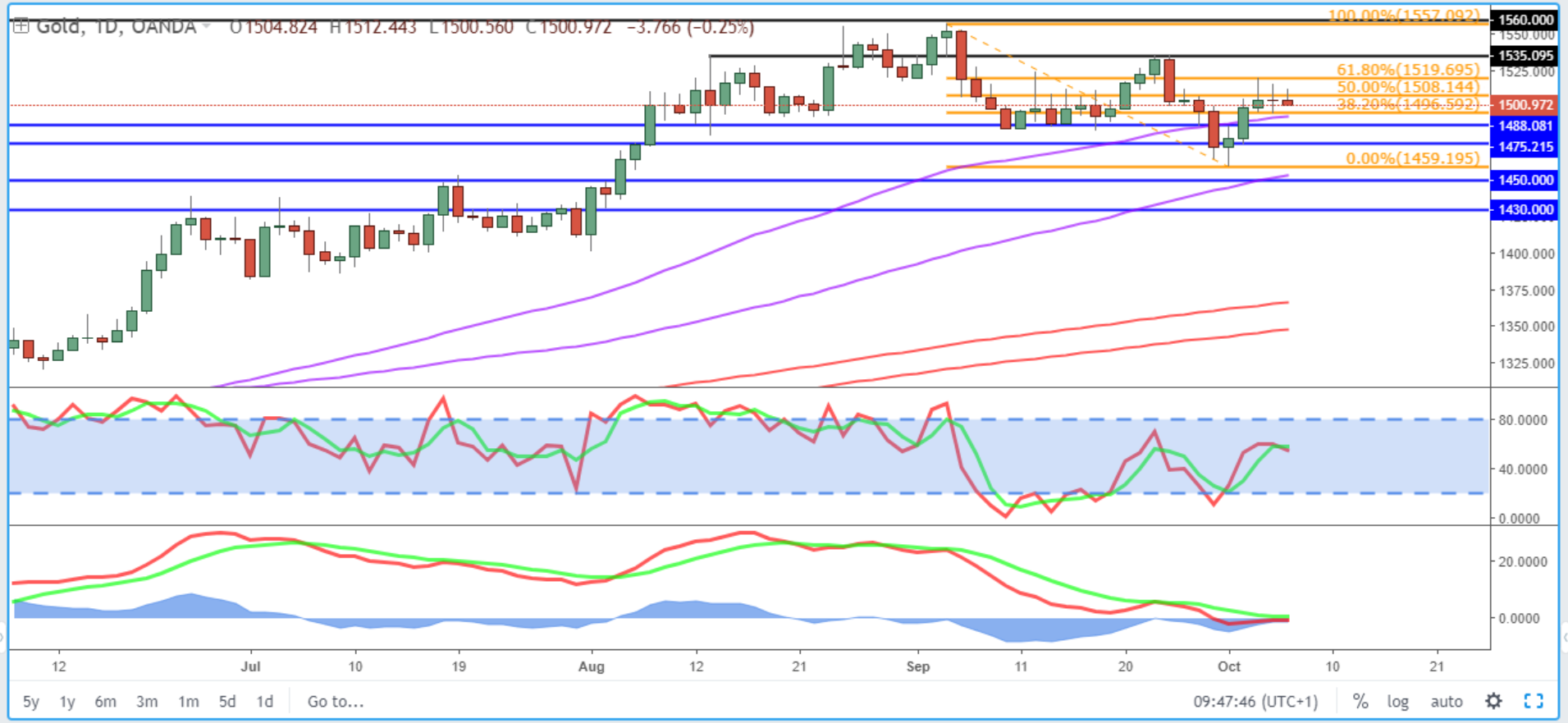Toggle auto scale mode
1568x723 pixels.
pyautogui.click(x=1447, y=702)
